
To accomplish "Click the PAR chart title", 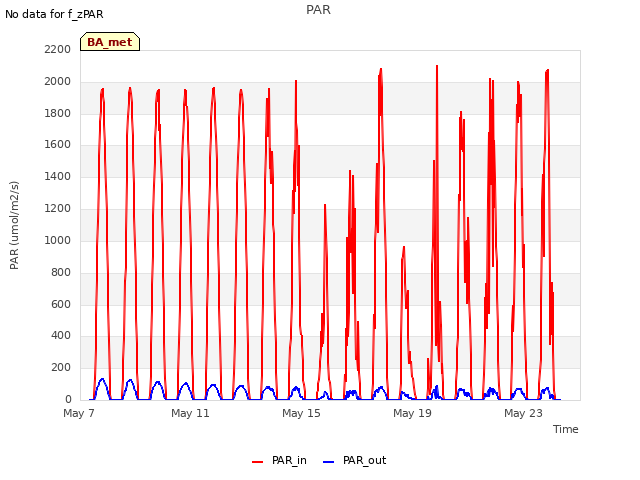I will (x=318, y=10).
